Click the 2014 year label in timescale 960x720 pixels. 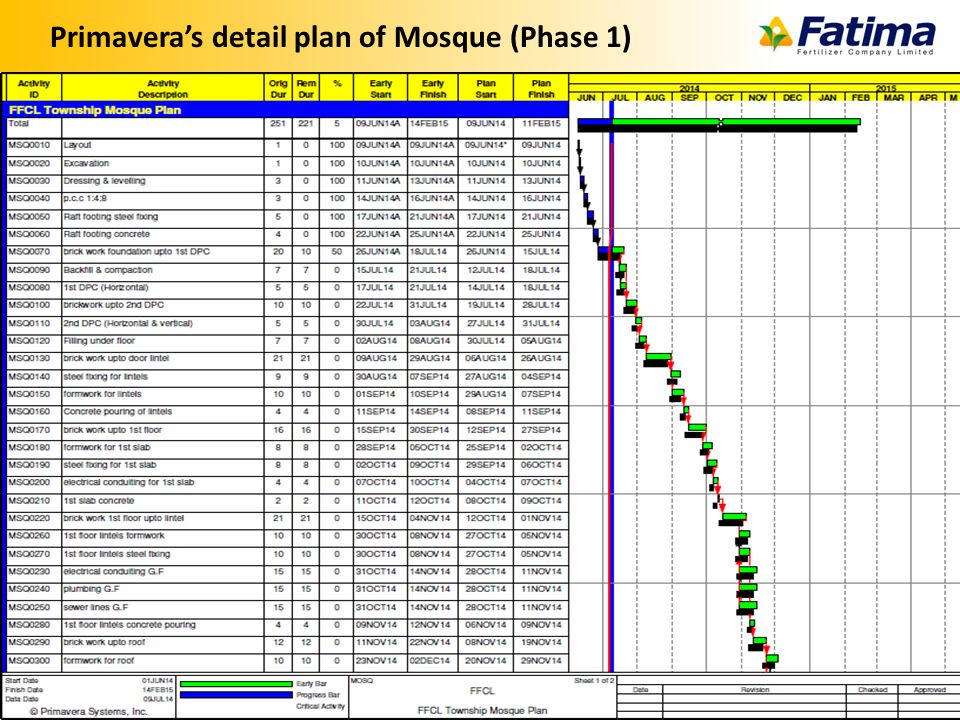[x=689, y=88]
